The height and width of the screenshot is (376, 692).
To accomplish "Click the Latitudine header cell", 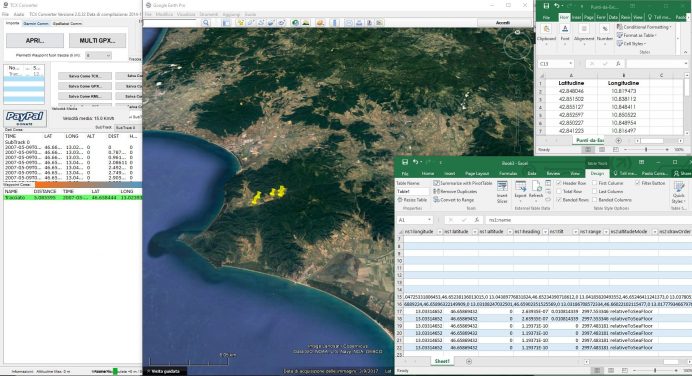I will pyautogui.click(x=571, y=83).
